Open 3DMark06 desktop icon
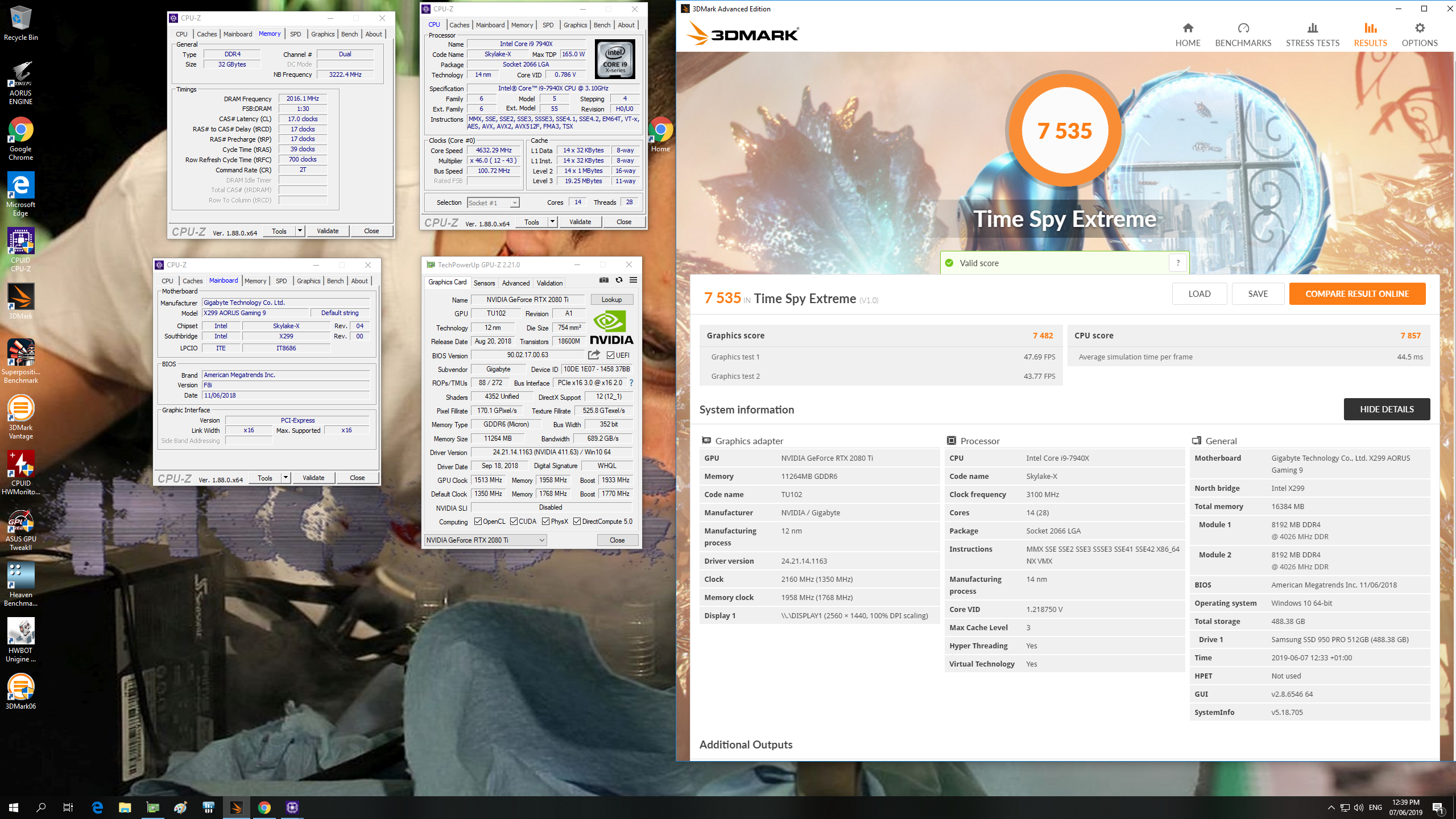The width and height of the screenshot is (1456, 819). (20, 692)
